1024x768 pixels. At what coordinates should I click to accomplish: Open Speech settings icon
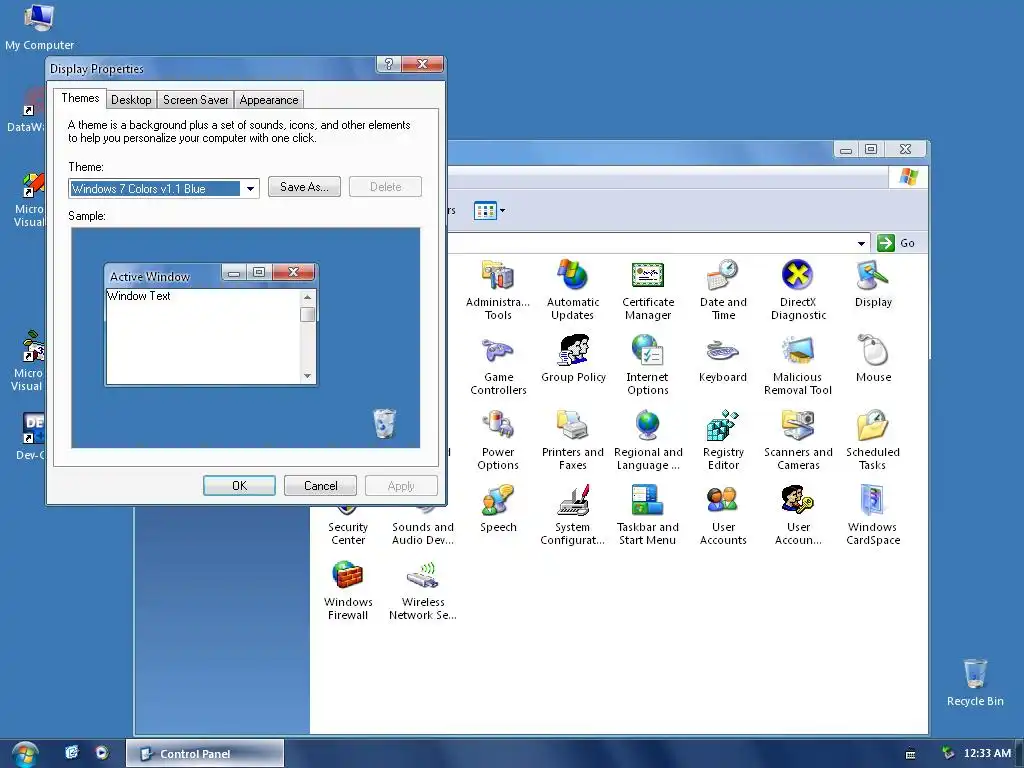coord(498,509)
